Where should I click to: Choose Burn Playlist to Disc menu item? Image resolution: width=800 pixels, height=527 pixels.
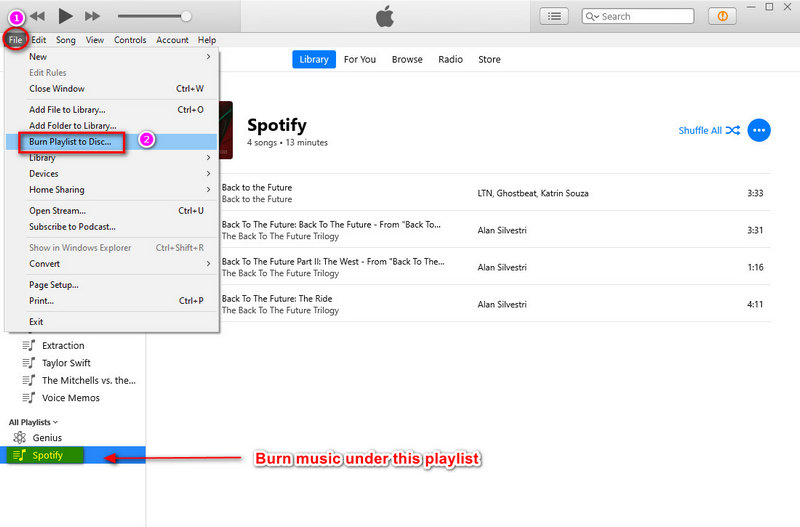point(111,142)
